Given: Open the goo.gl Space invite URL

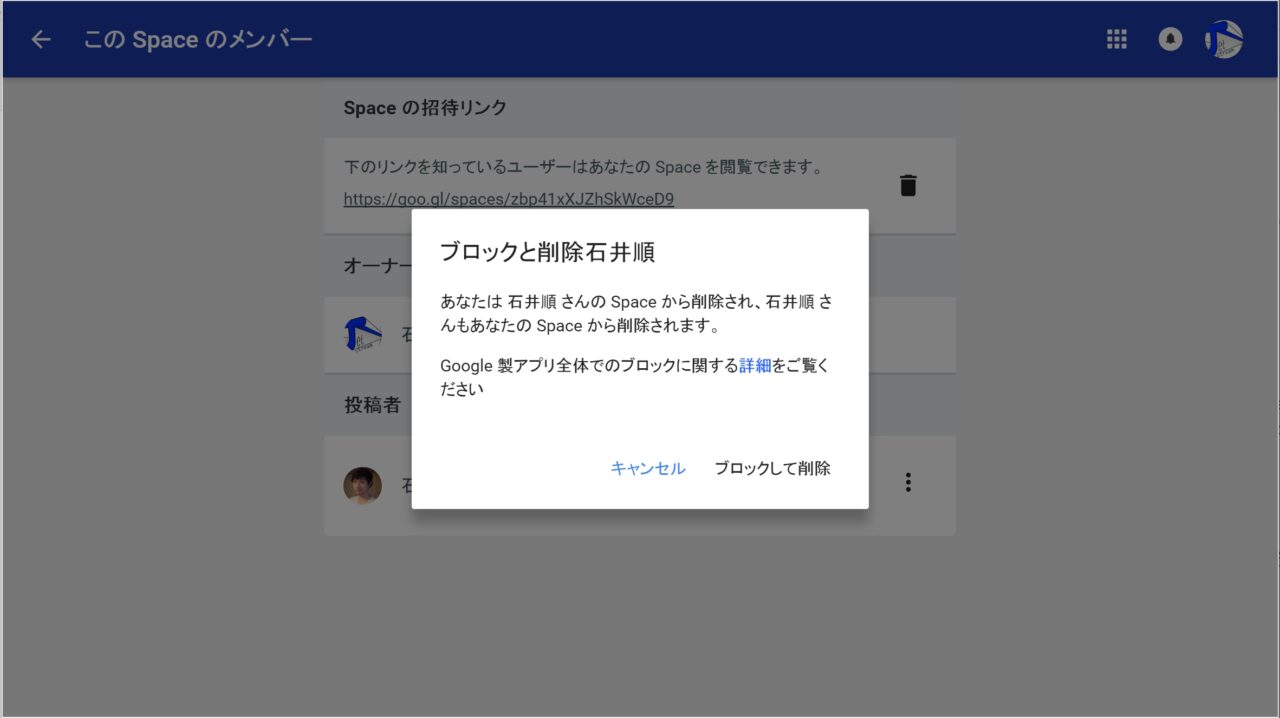Looking at the screenshot, I should (508, 199).
